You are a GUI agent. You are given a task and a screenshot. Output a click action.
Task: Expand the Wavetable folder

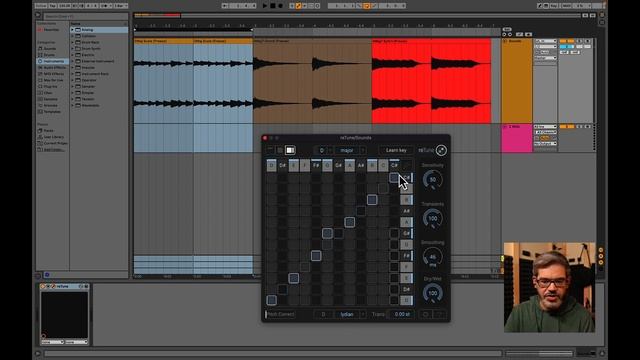tap(73, 105)
